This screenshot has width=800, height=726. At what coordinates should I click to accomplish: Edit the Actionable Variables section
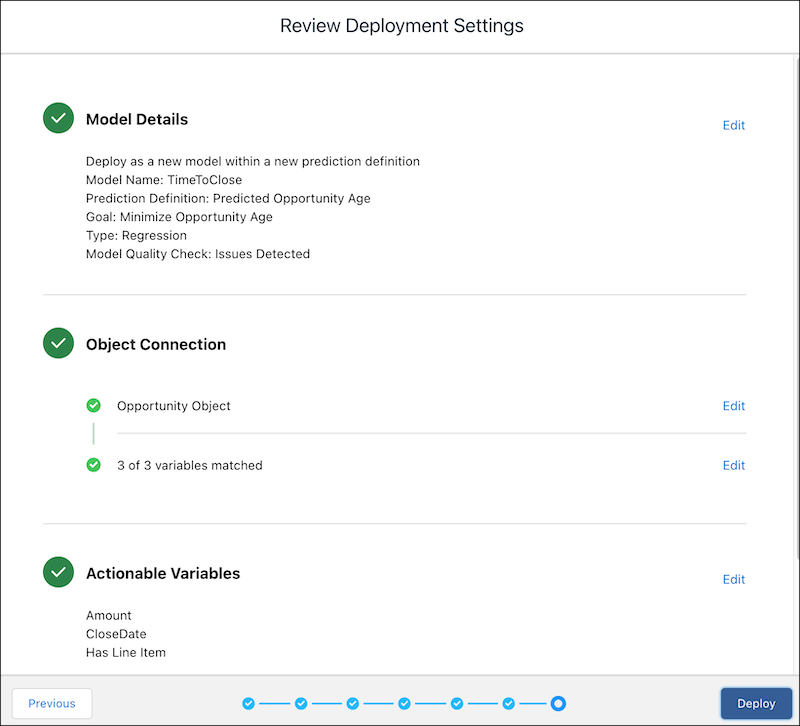[734, 580]
